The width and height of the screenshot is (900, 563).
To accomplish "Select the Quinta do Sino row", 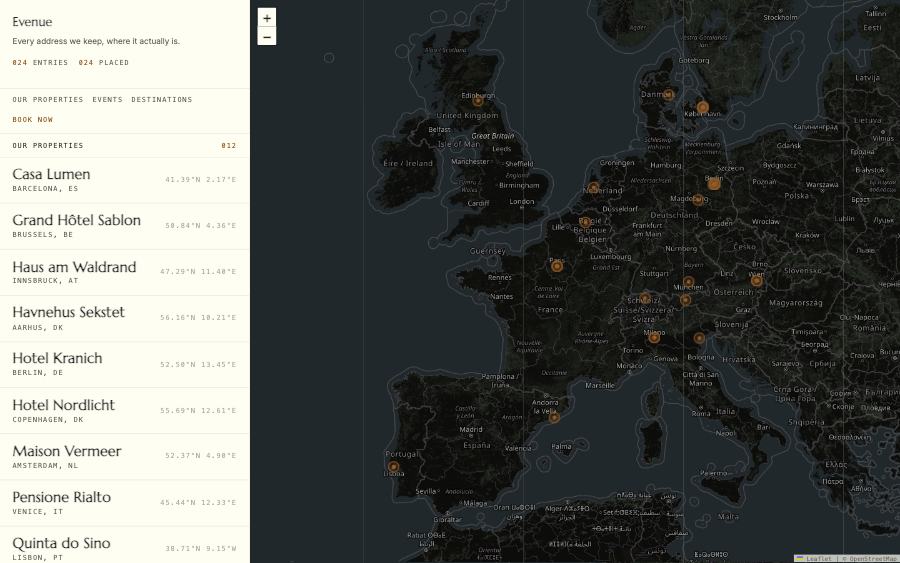I will [125, 545].
